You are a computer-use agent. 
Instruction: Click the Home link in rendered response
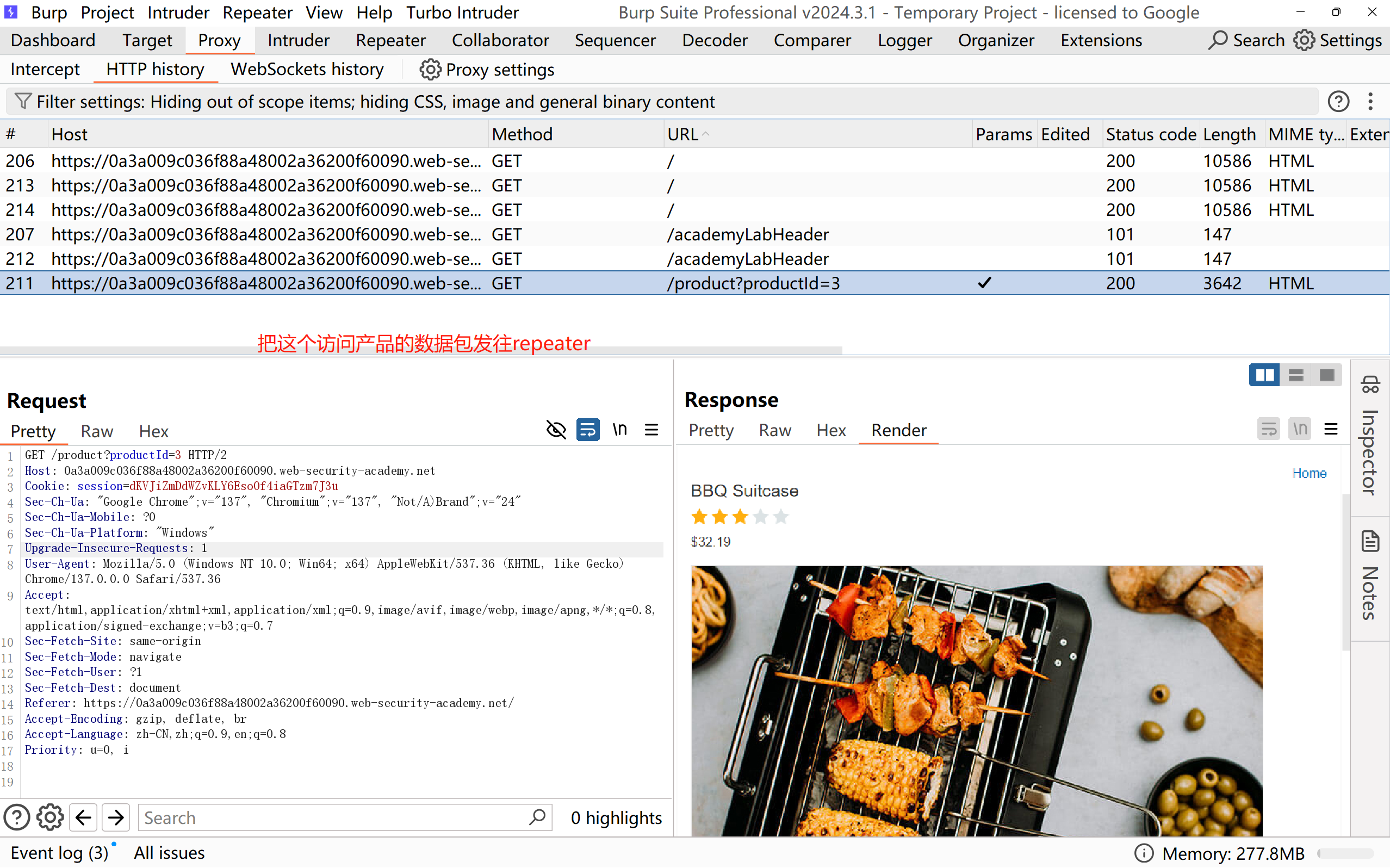coord(1309,473)
